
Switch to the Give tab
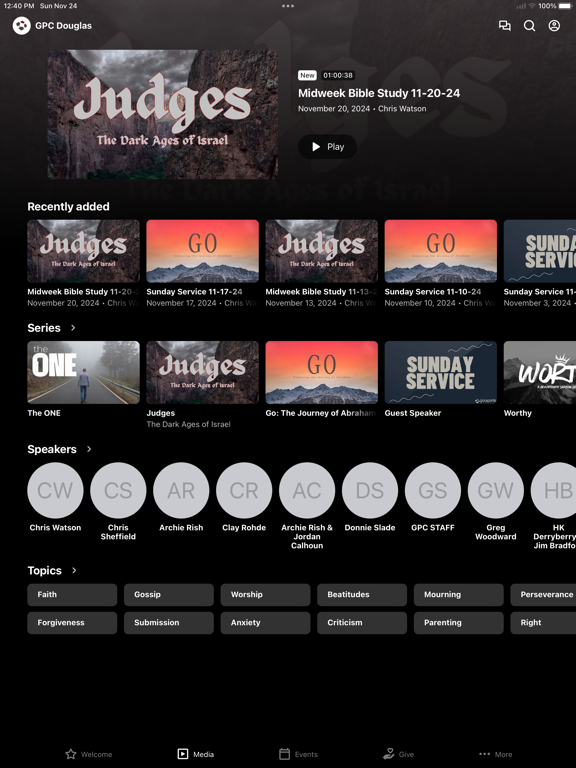[x=398, y=754]
